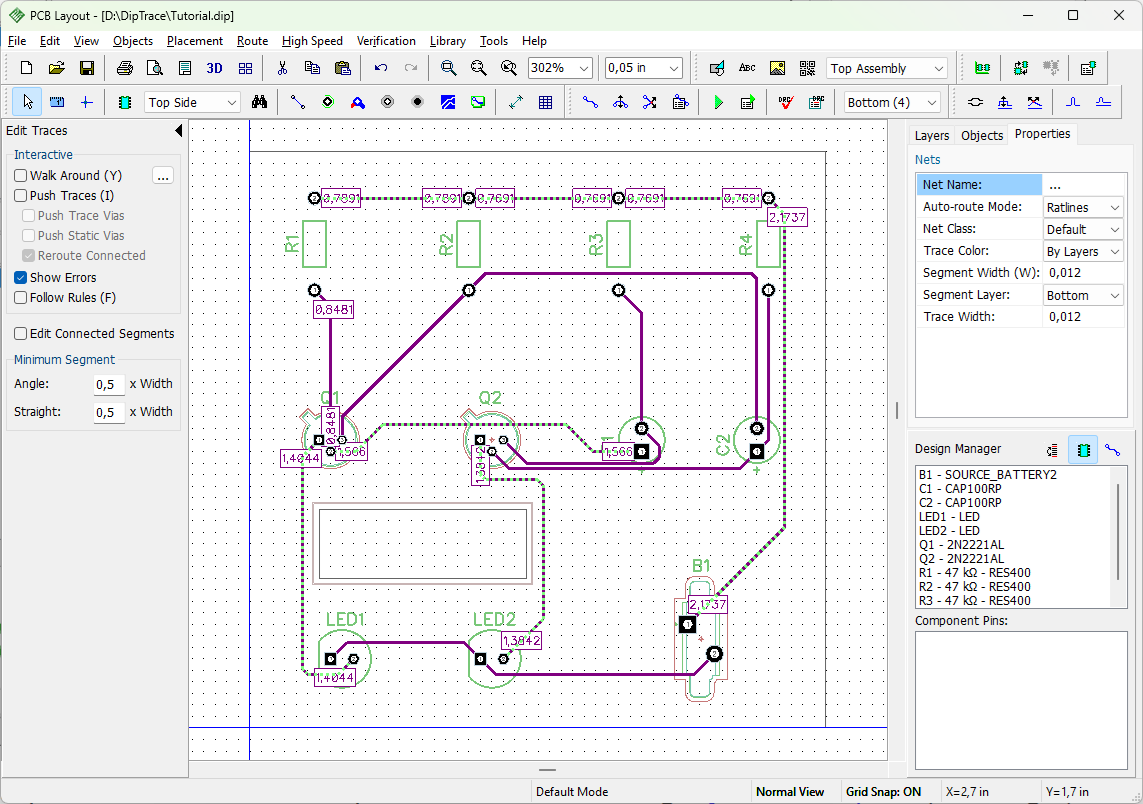Run design rule check with DRC checkmark

785,102
